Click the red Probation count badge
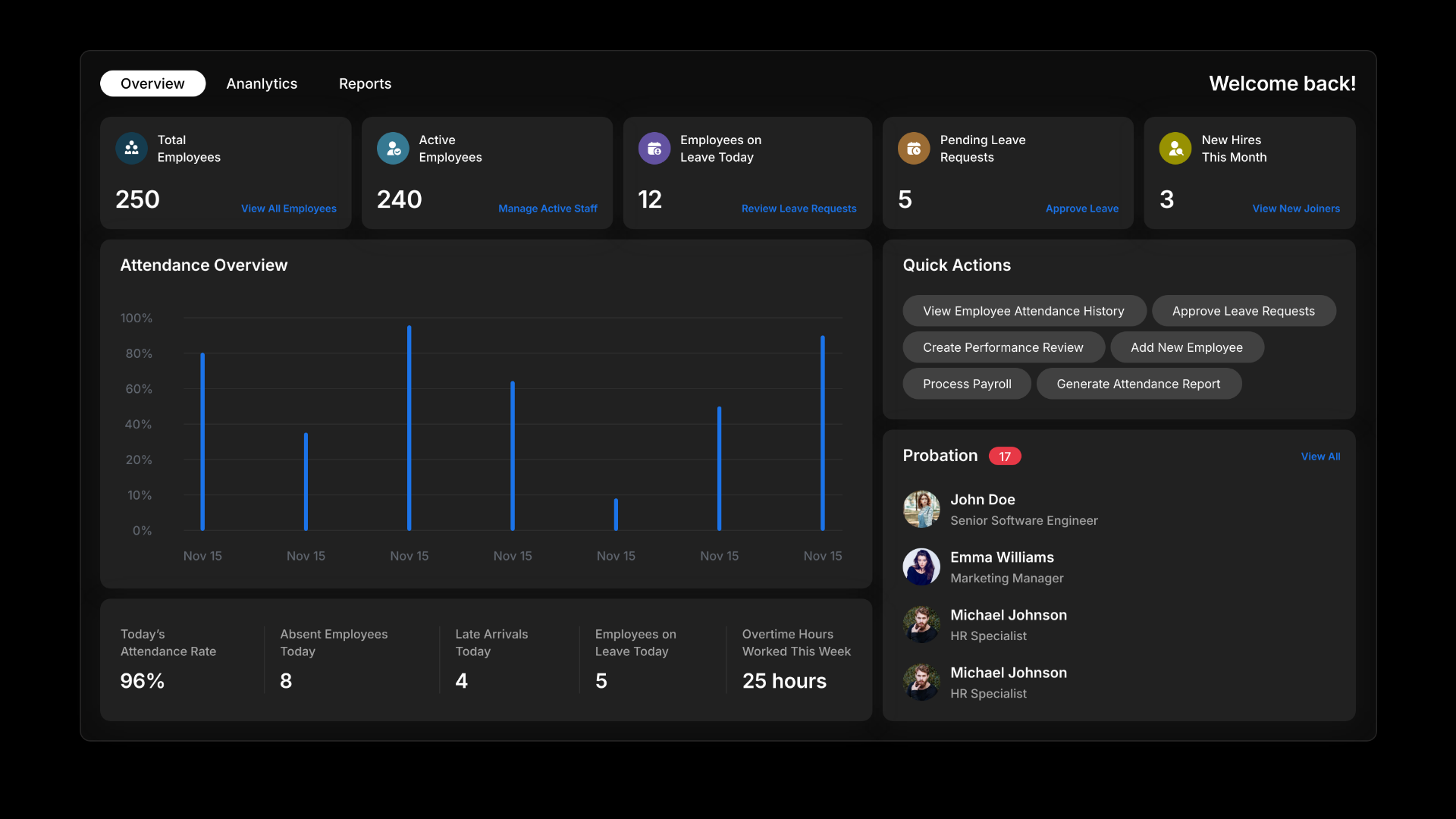This screenshot has width=1456, height=819. [1004, 457]
